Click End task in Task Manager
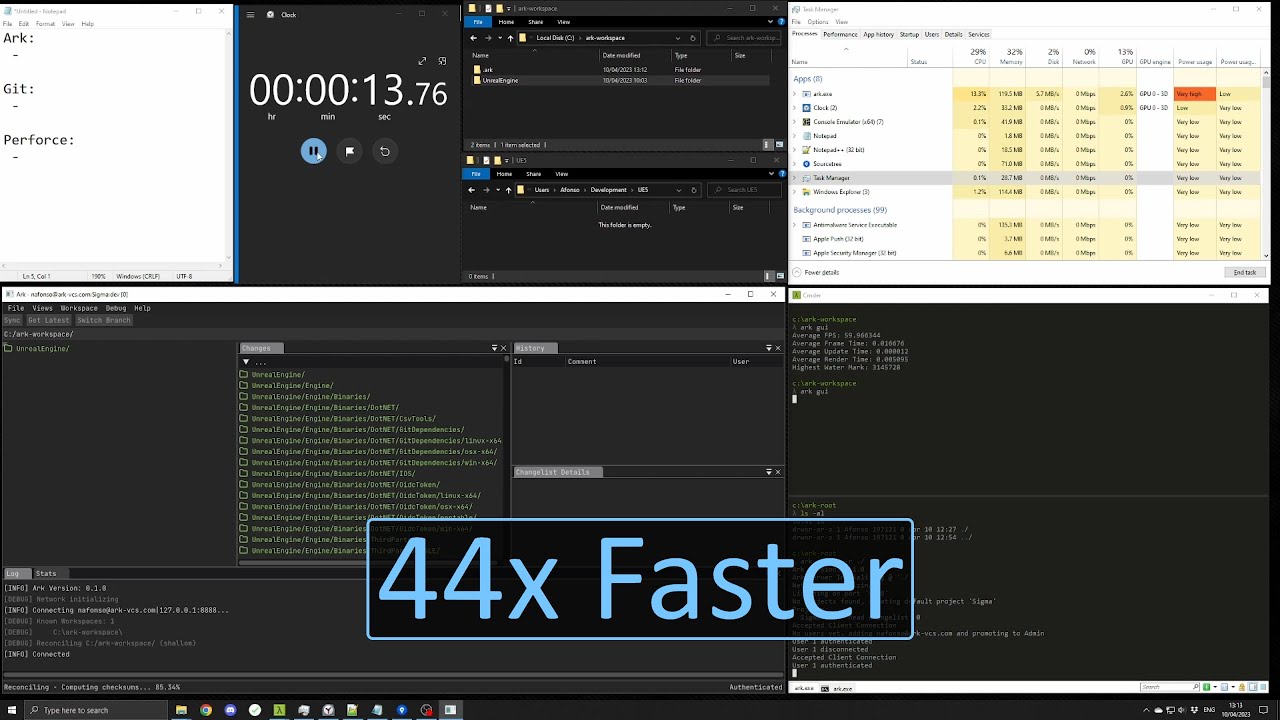The image size is (1280, 720). coord(1243,272)
